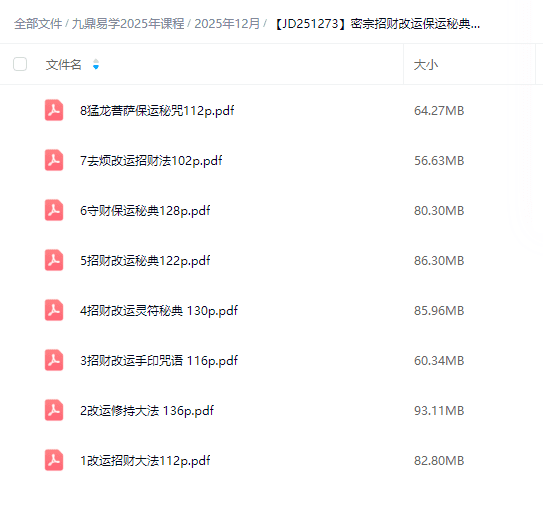Open file 1改运招财大法112p.pdf
This screenshot has width=543, height=506.
(145, 461)
